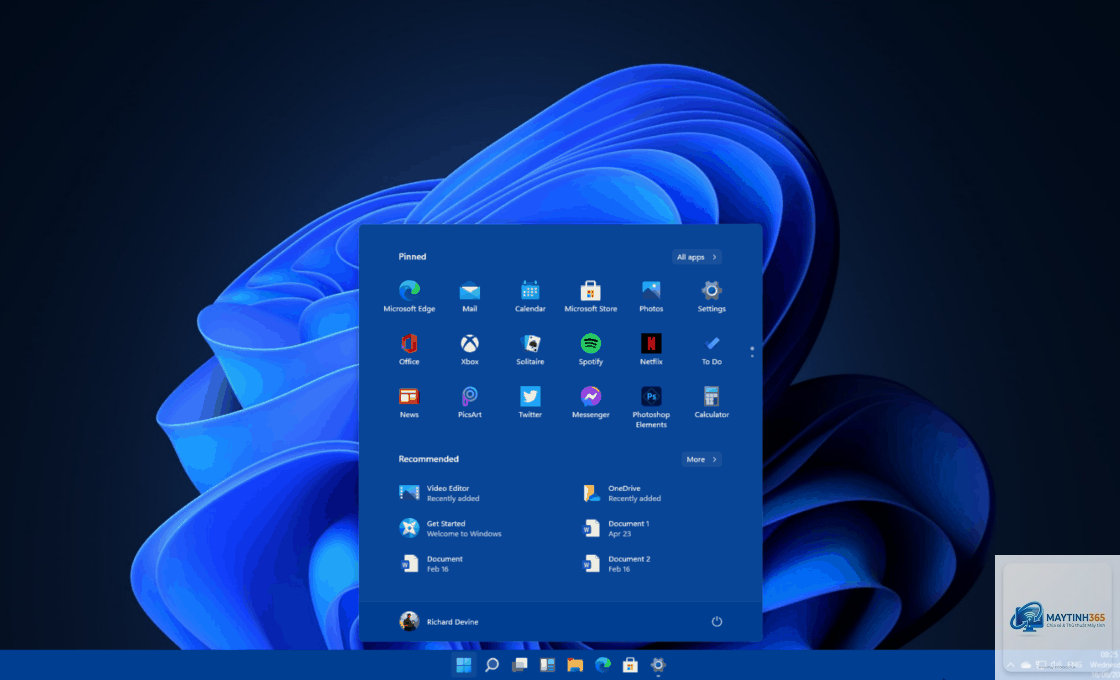Screen dimensions: 1120x680
Task: Open Task View on the taskbar
Action: tap(519, 665)
